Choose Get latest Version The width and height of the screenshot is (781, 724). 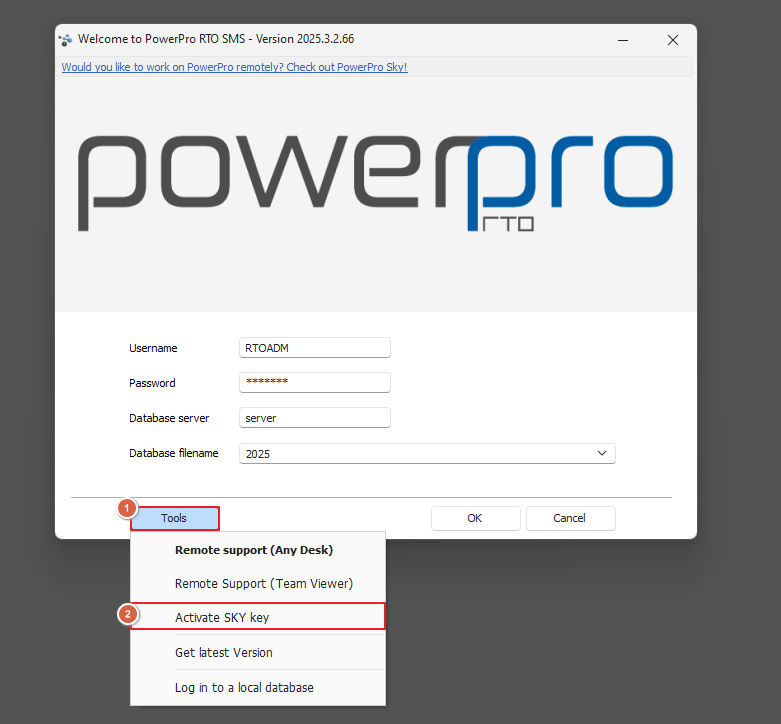coord(258,652)
